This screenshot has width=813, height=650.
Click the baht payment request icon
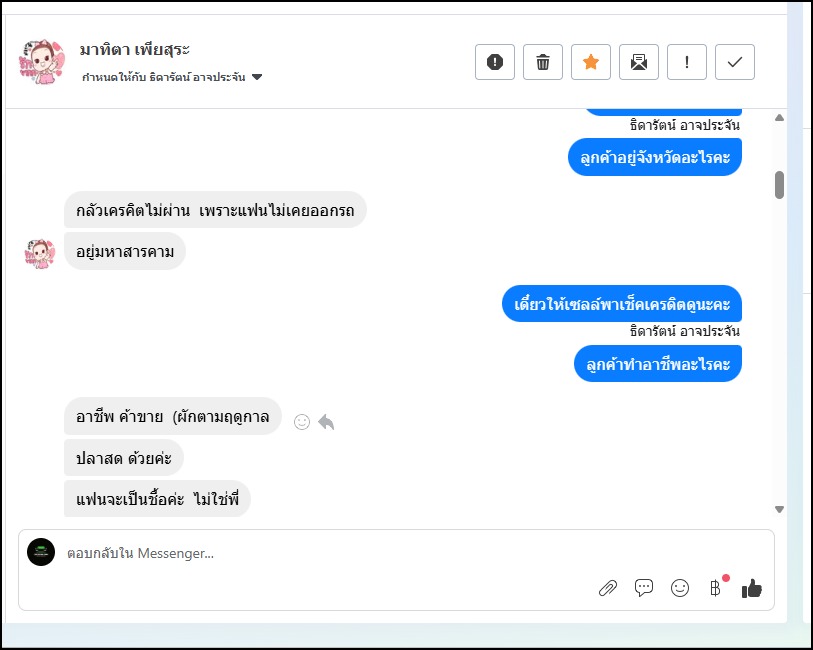tap(715, 588)
